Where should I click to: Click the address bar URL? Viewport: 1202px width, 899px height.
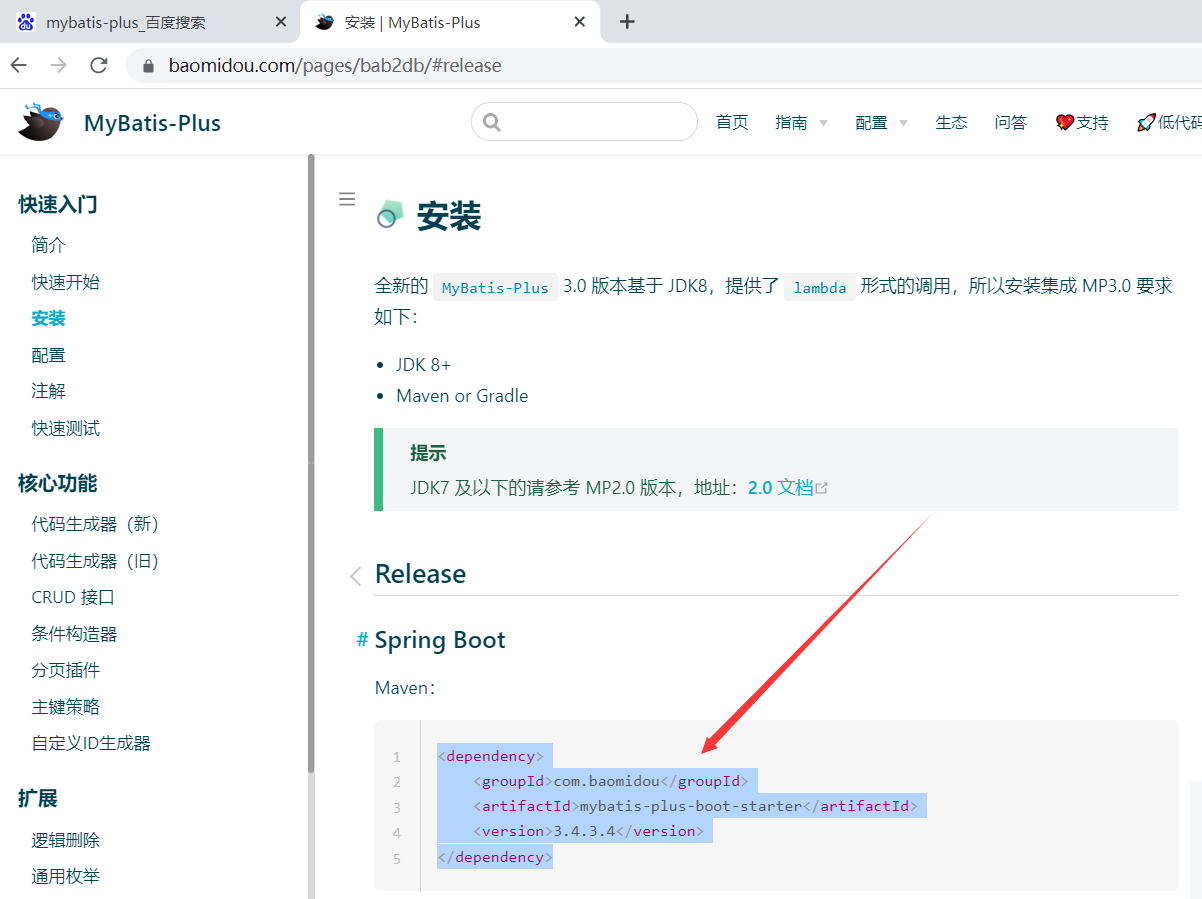tap(335, 66)
